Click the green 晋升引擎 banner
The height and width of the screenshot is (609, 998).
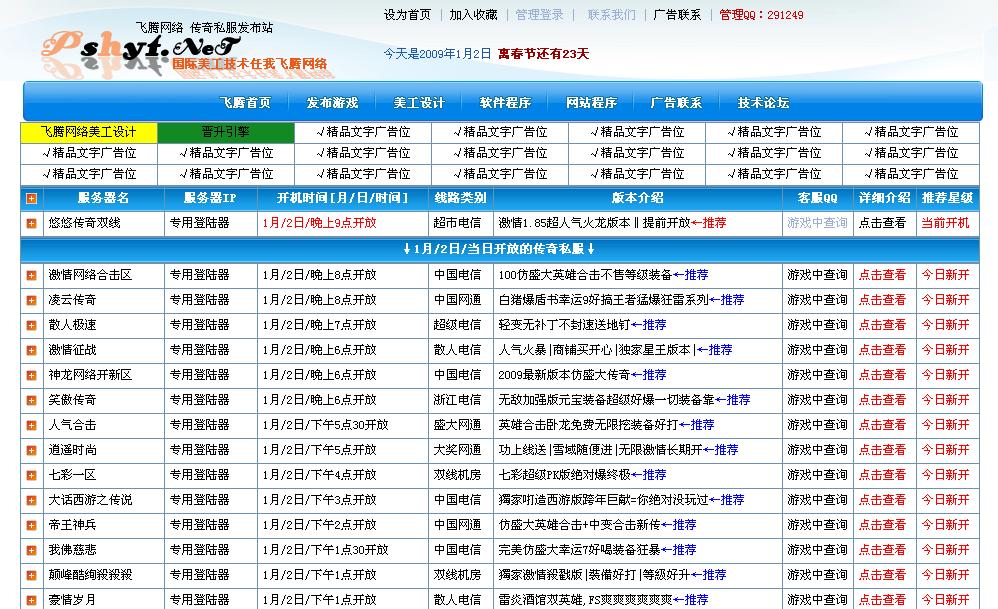pyautogui.click(x=224, y=131)
